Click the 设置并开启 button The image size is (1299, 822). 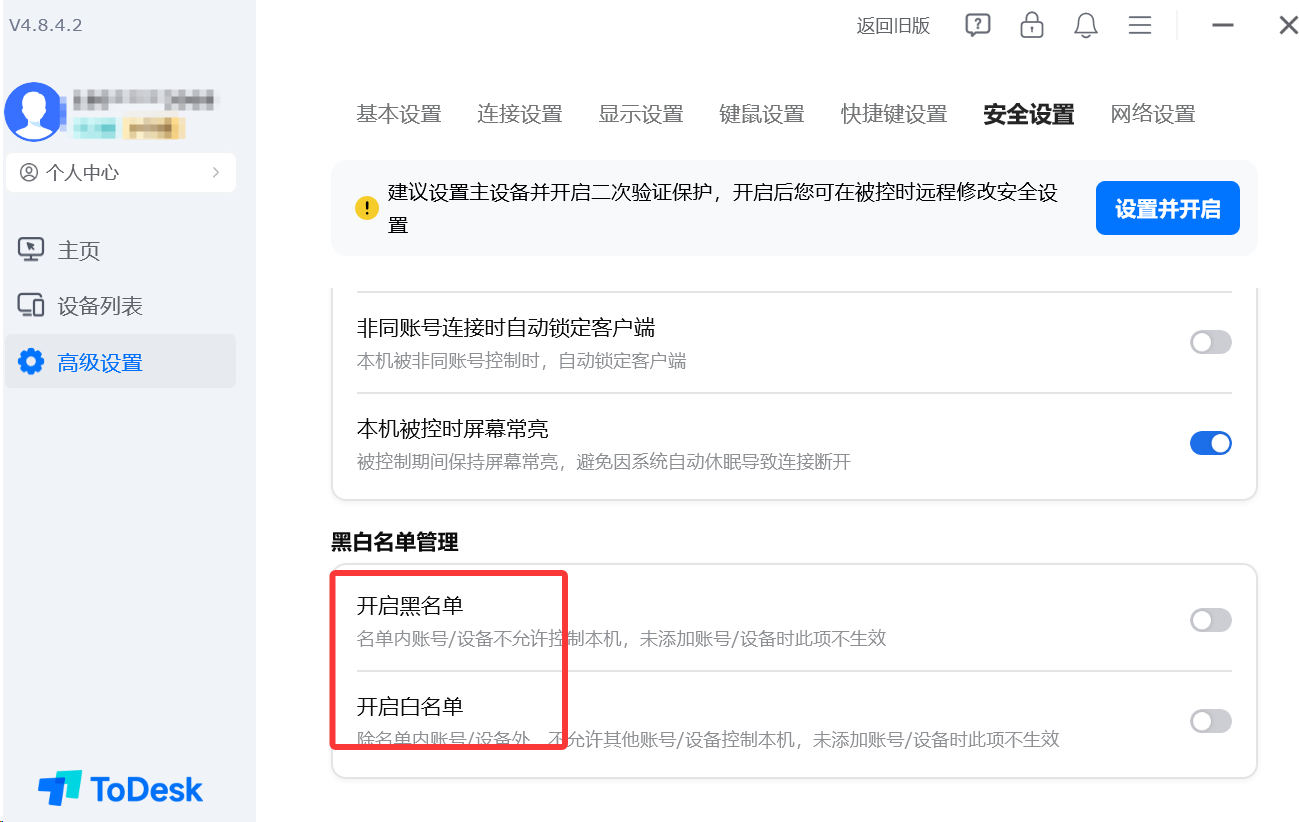[x=1167, y=209]
